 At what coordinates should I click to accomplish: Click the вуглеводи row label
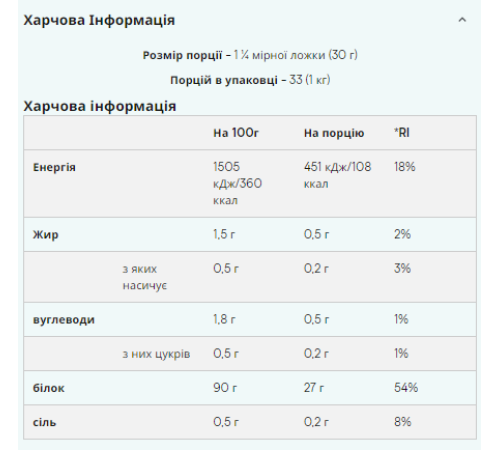(64, 320)
